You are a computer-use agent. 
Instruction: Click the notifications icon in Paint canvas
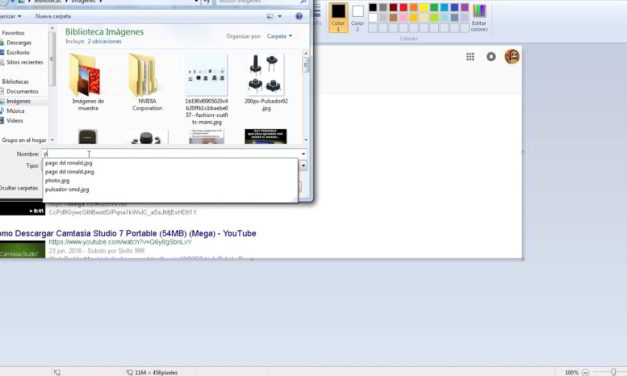click(x=491, y=57)
